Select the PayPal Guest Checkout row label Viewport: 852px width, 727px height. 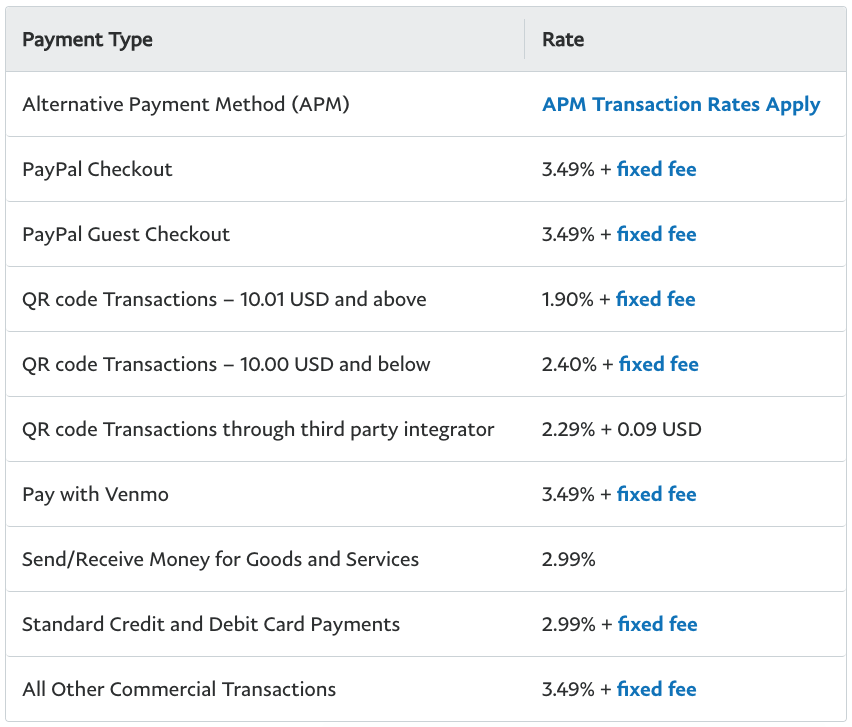click(126, 234)
